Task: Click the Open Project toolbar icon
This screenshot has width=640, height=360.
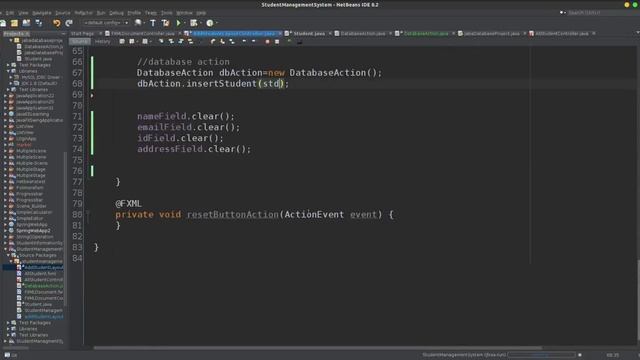Action: (14, 23)
